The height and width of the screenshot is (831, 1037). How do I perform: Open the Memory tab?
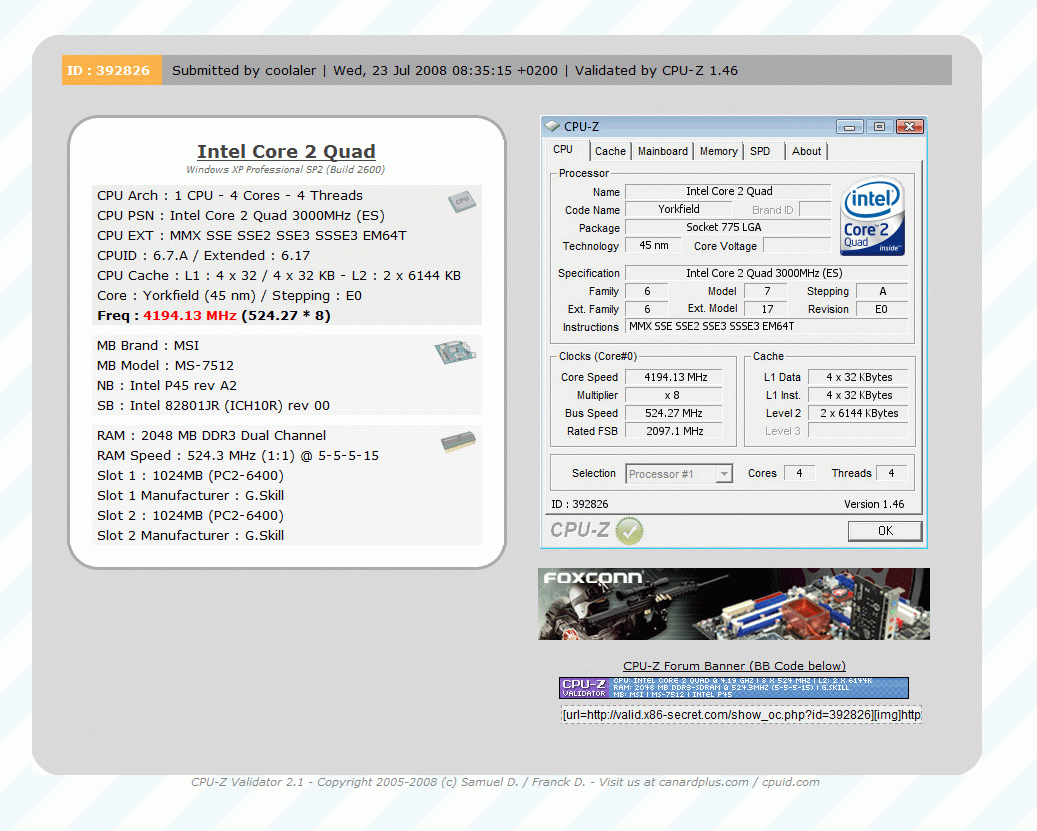pos(718,151)
